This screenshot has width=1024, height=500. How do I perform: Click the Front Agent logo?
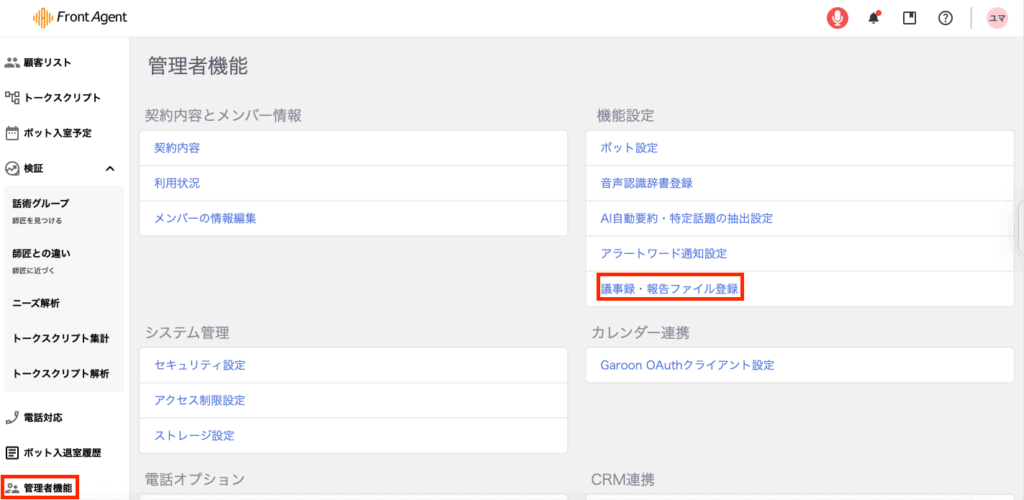pos(80,18)
